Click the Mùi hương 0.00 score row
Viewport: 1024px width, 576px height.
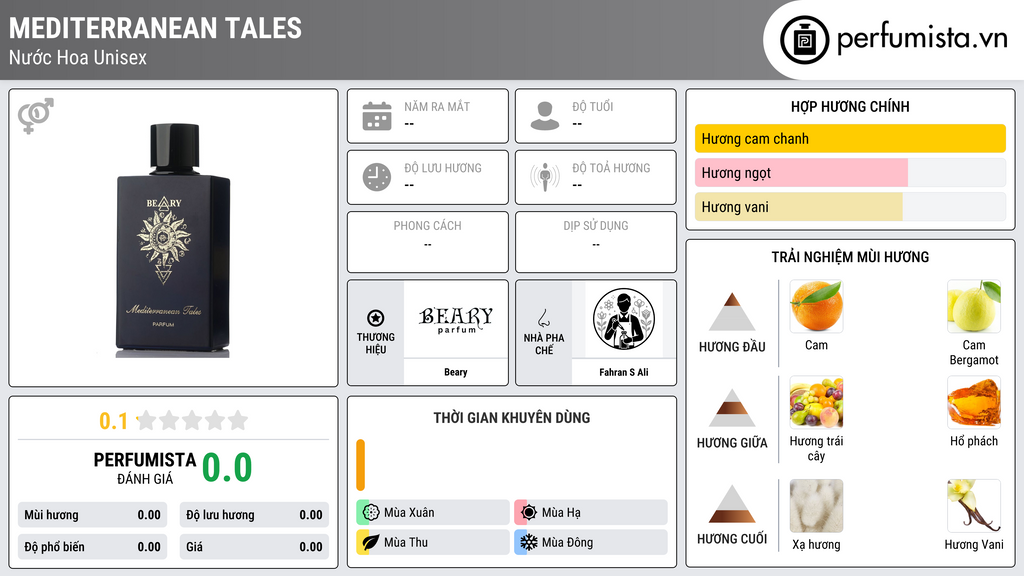click(93, 515)
